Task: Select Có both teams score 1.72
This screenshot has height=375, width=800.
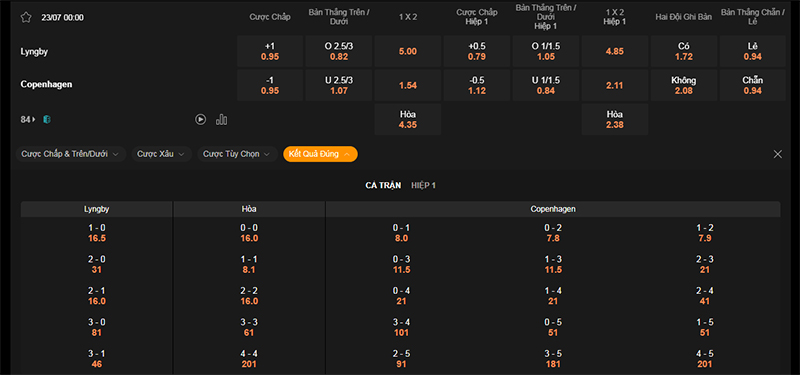Action: [684, 51]
